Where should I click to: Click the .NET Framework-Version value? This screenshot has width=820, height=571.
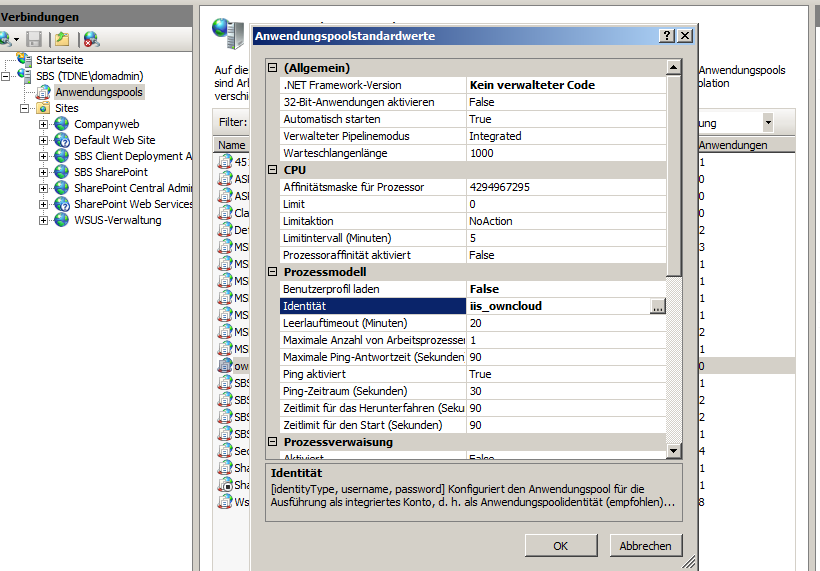point(566,85)
